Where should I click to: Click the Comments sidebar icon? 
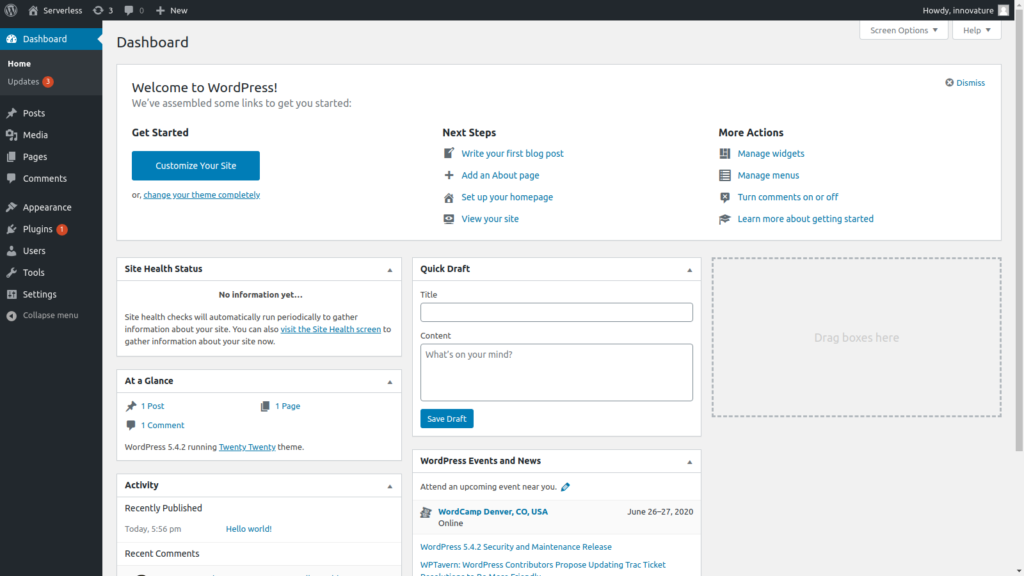tap(12, 178)
